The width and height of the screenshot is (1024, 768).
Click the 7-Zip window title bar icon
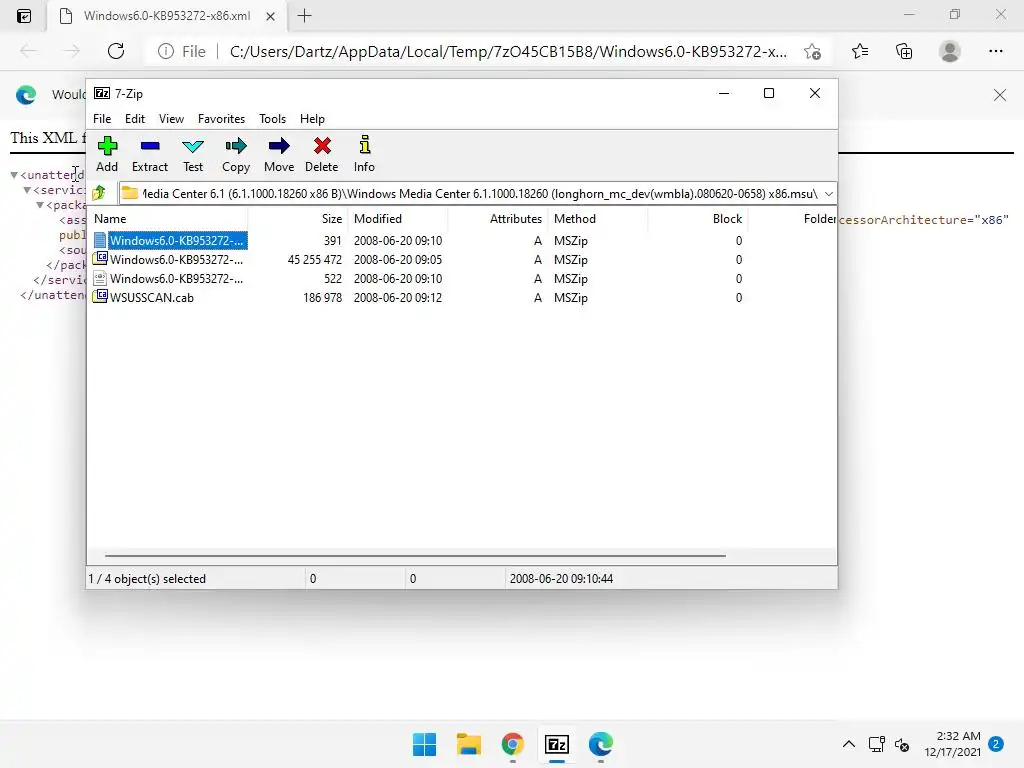(102, 93)
